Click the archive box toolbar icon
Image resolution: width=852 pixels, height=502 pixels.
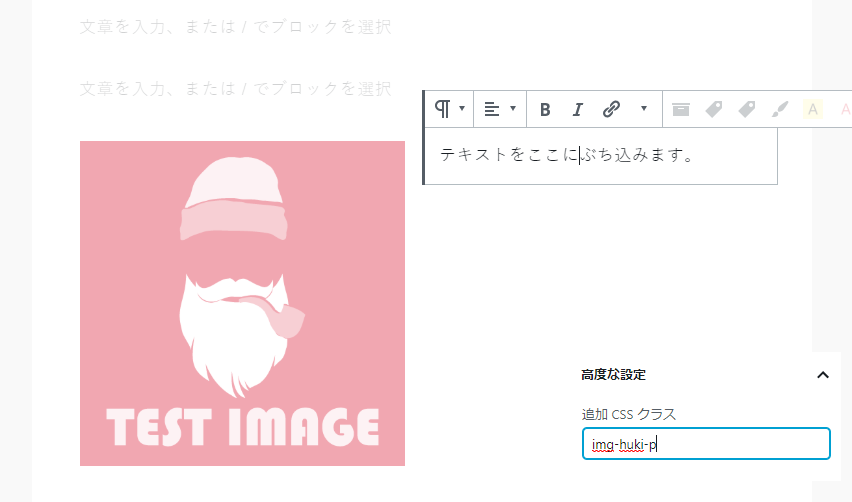[x=680, y=109]
